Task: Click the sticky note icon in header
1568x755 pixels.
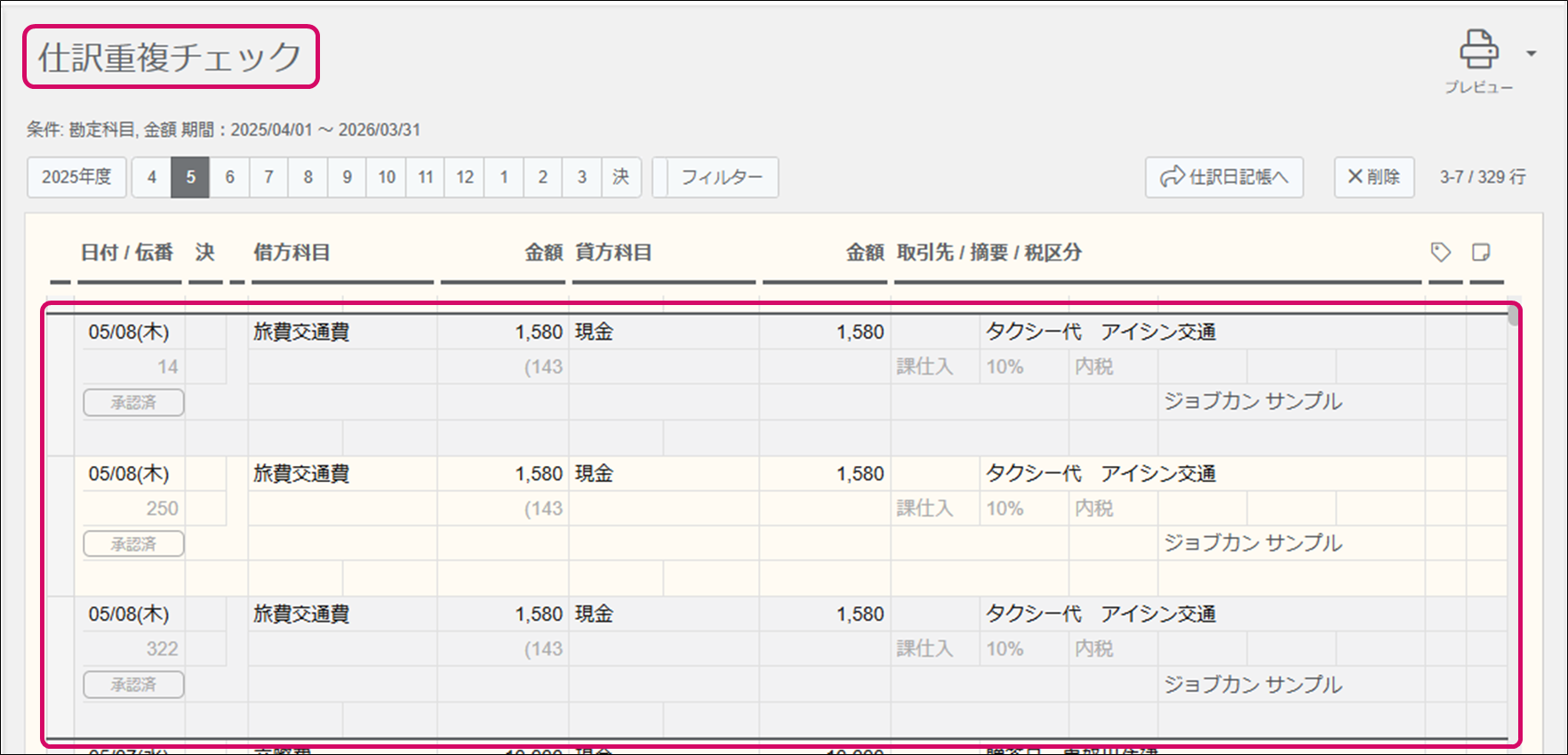Action: click(x=1481, y=253)
